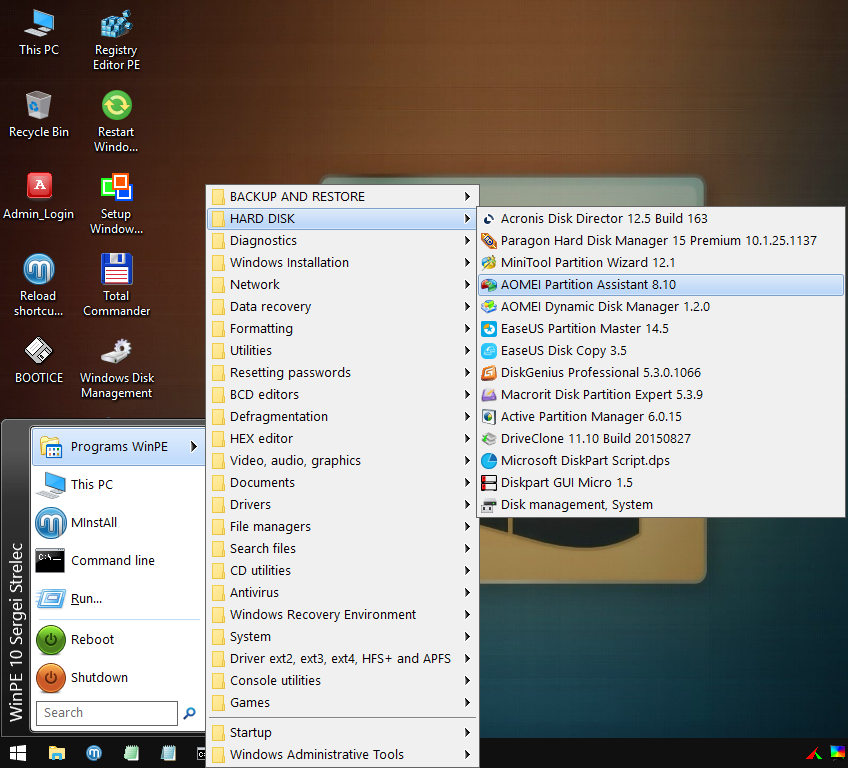Expand Windows Installation submenu
The width and height of the screenshot is (848, 768).
coord(342,262)
